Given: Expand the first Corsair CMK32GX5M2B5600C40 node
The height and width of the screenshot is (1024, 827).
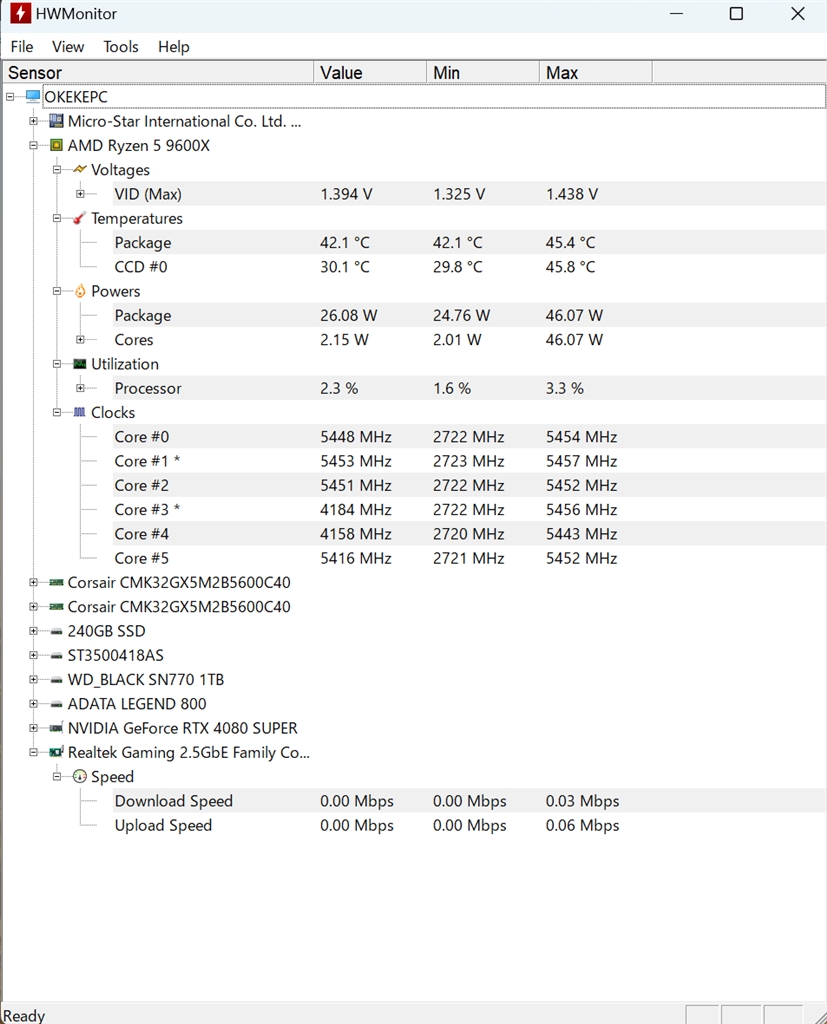Looking at the screenshot, I should click(33, 582).
